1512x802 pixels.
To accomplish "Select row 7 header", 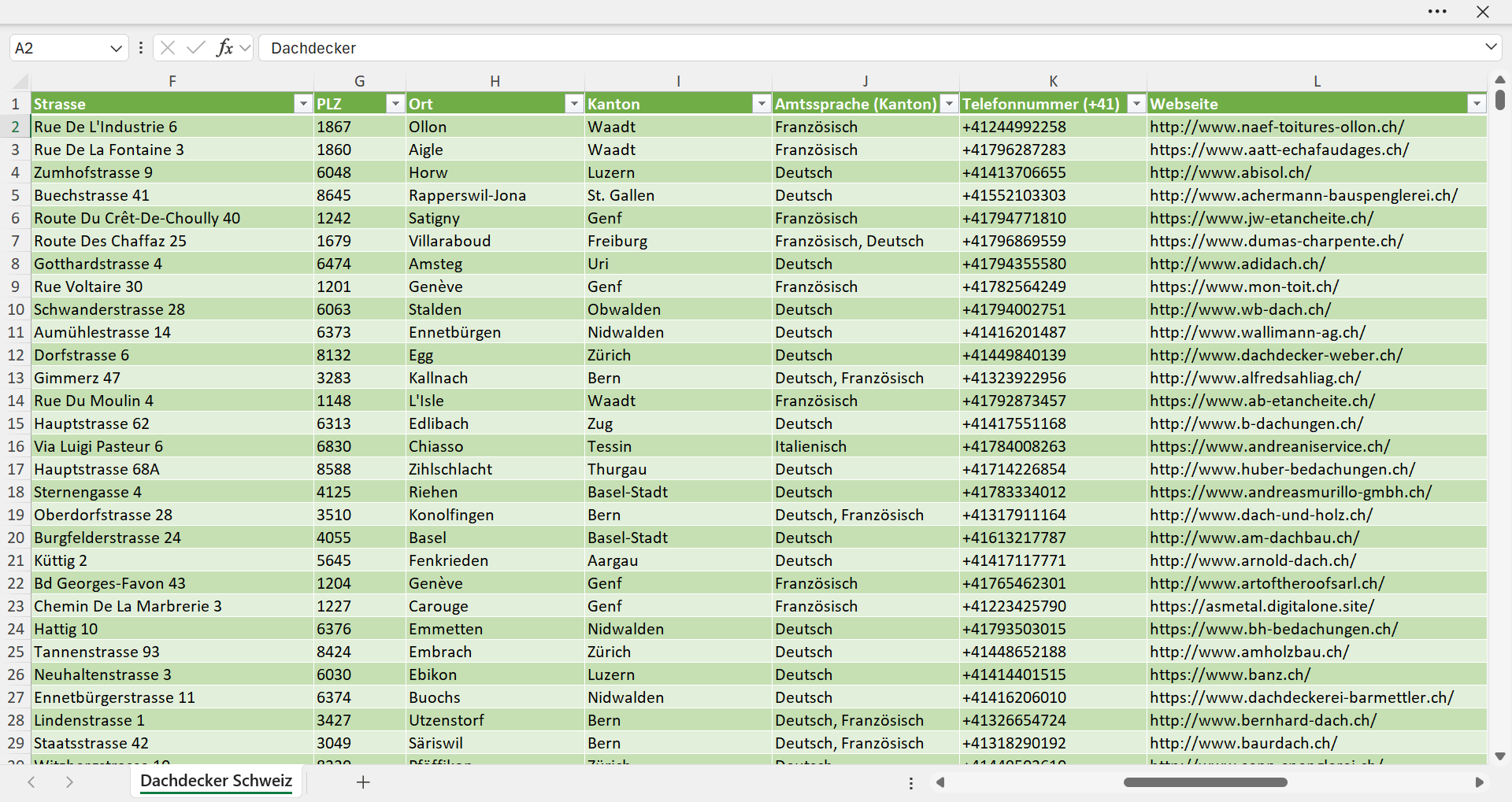I will [15, 241].
